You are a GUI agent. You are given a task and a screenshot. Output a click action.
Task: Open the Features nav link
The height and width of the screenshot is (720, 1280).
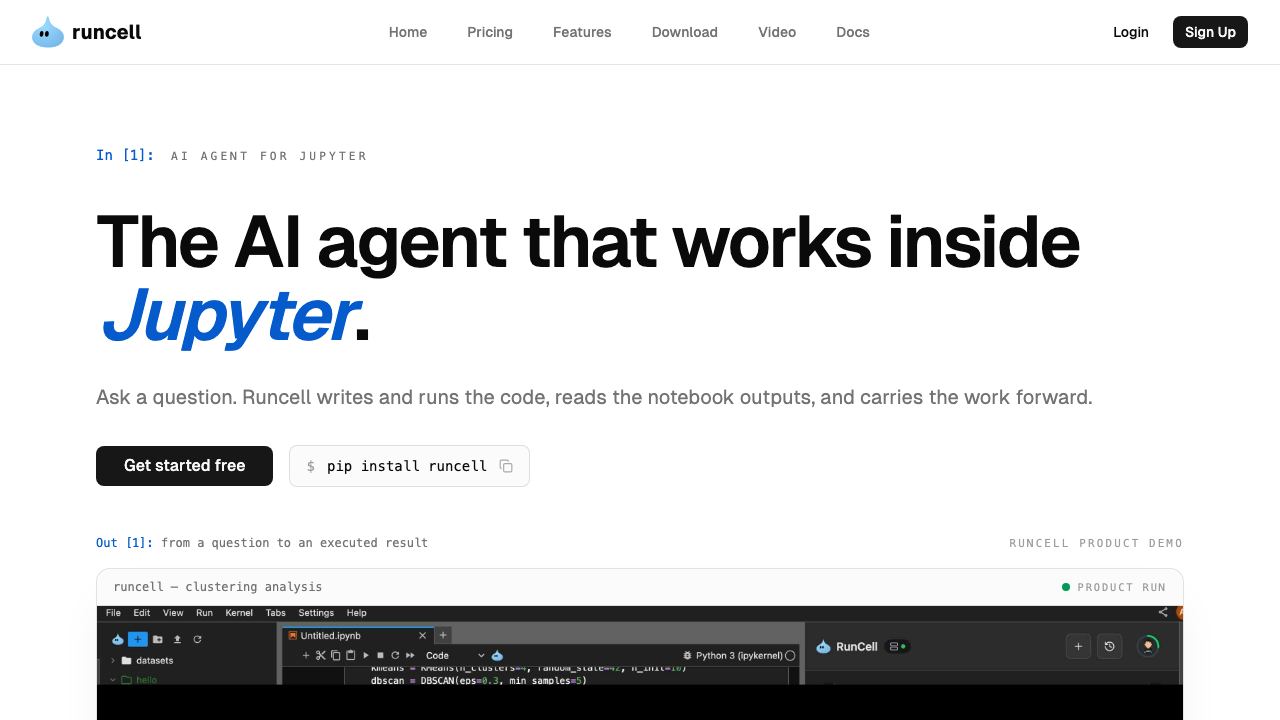(x=582, y=32)
